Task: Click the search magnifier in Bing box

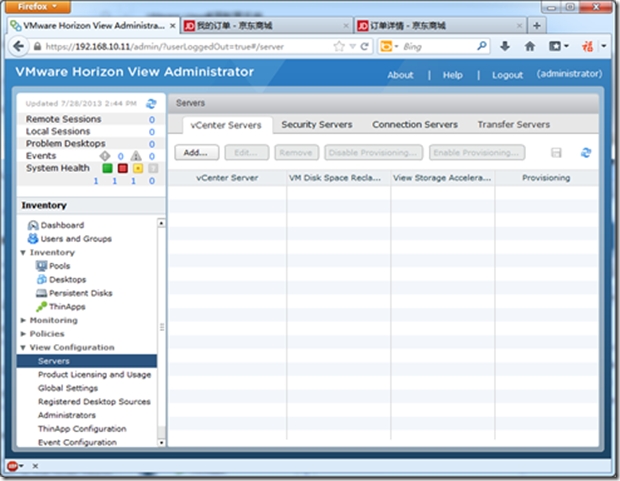Action: tap(482, 46)
